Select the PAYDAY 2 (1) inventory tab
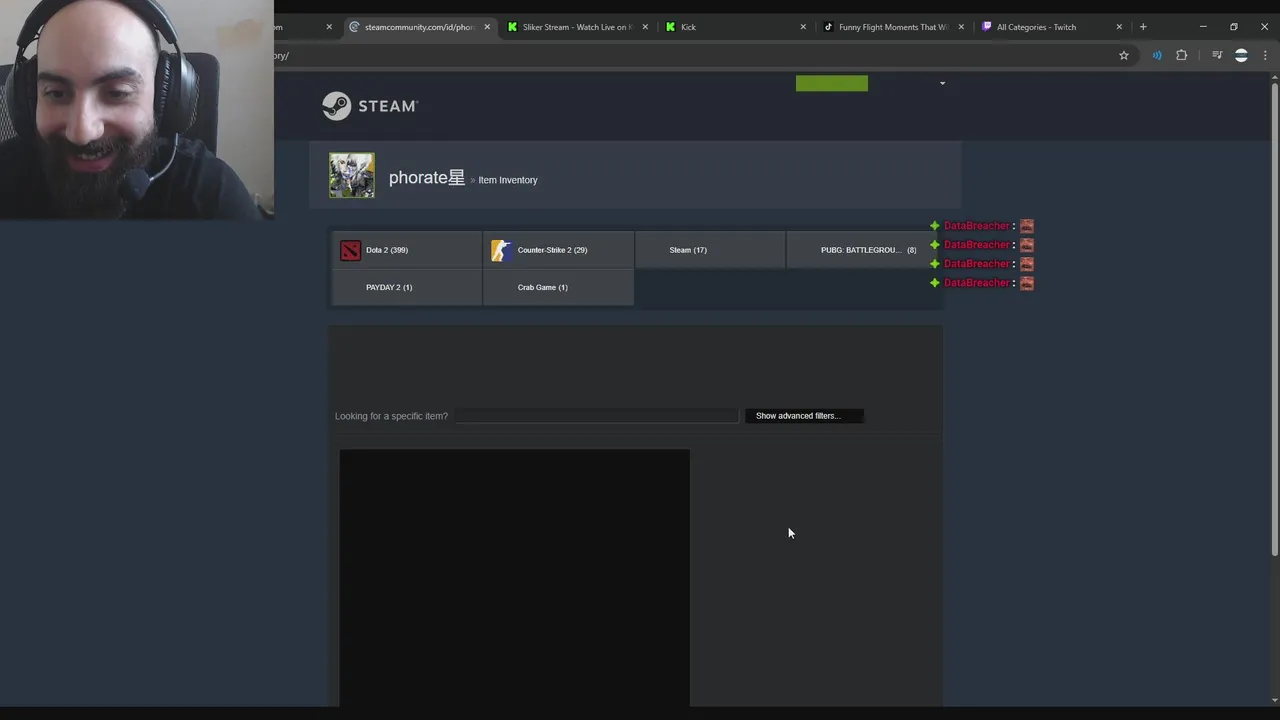The height and width of the screenshot is (720, 1280). point(406,287)
